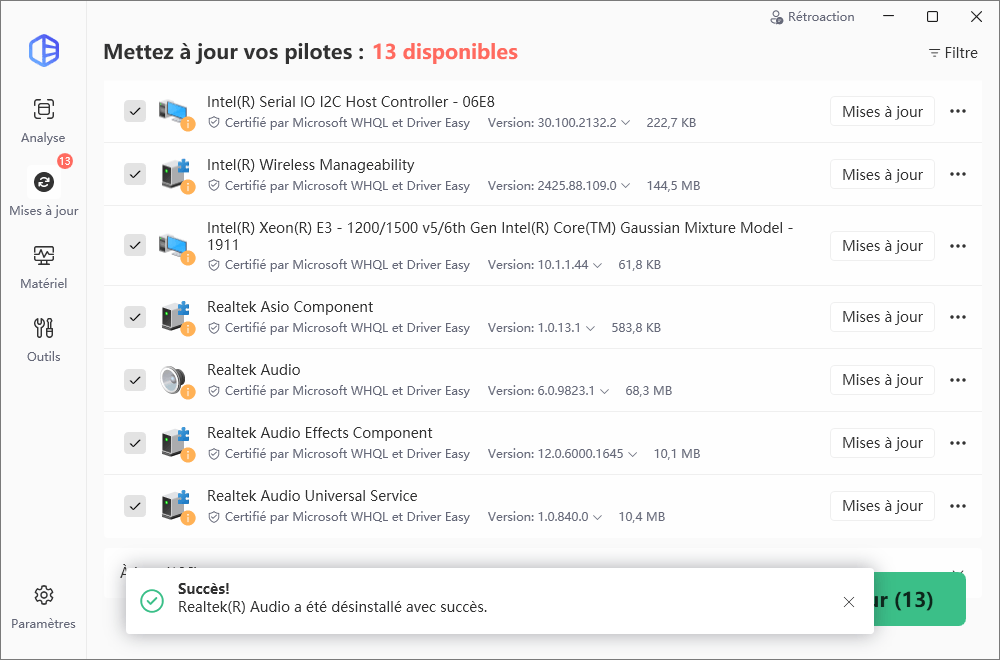Update Realtek Asio Component driver
This screenshot has height=660, width=1000.
pos(882,317)
